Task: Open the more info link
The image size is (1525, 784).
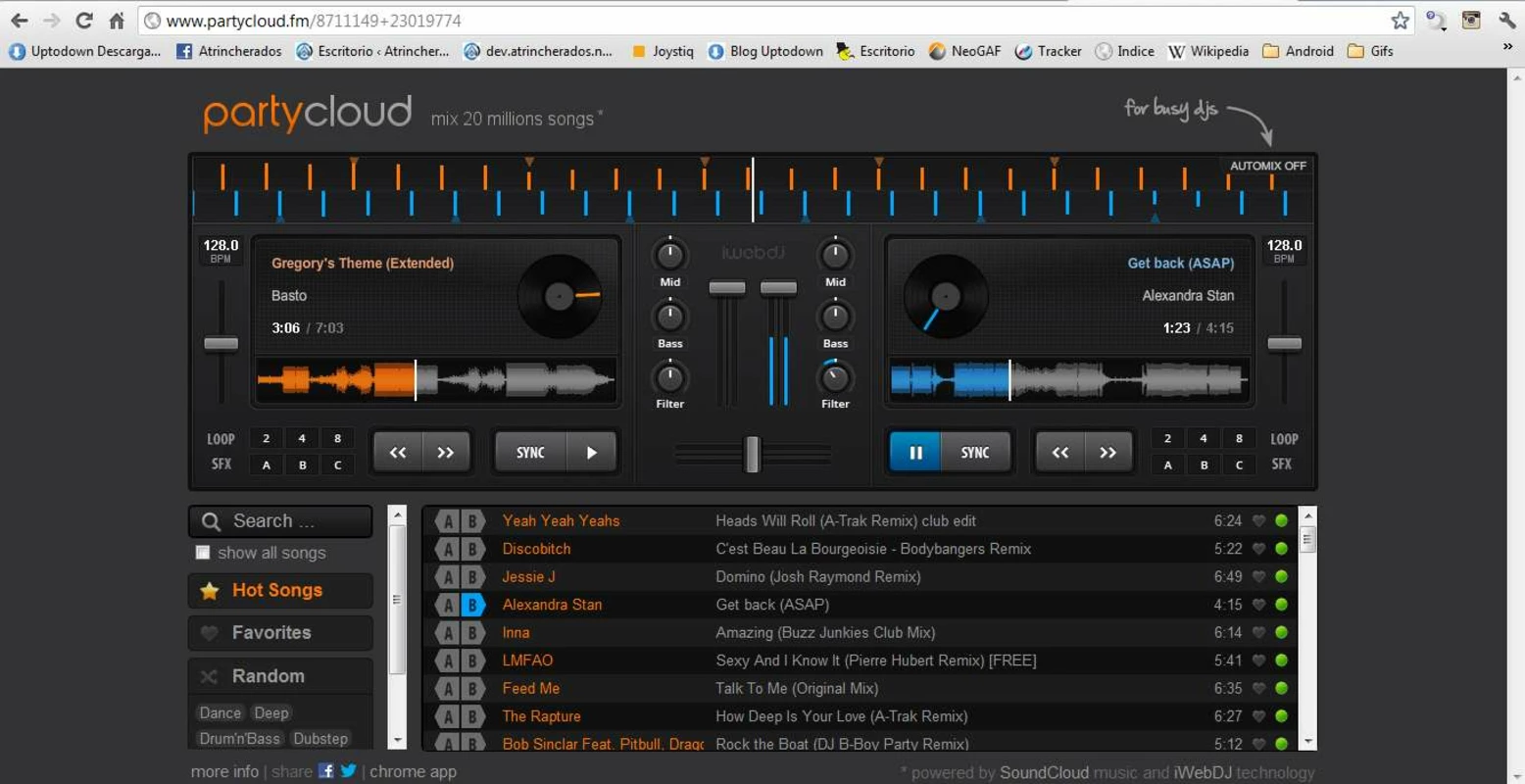Action: point(224,771)
